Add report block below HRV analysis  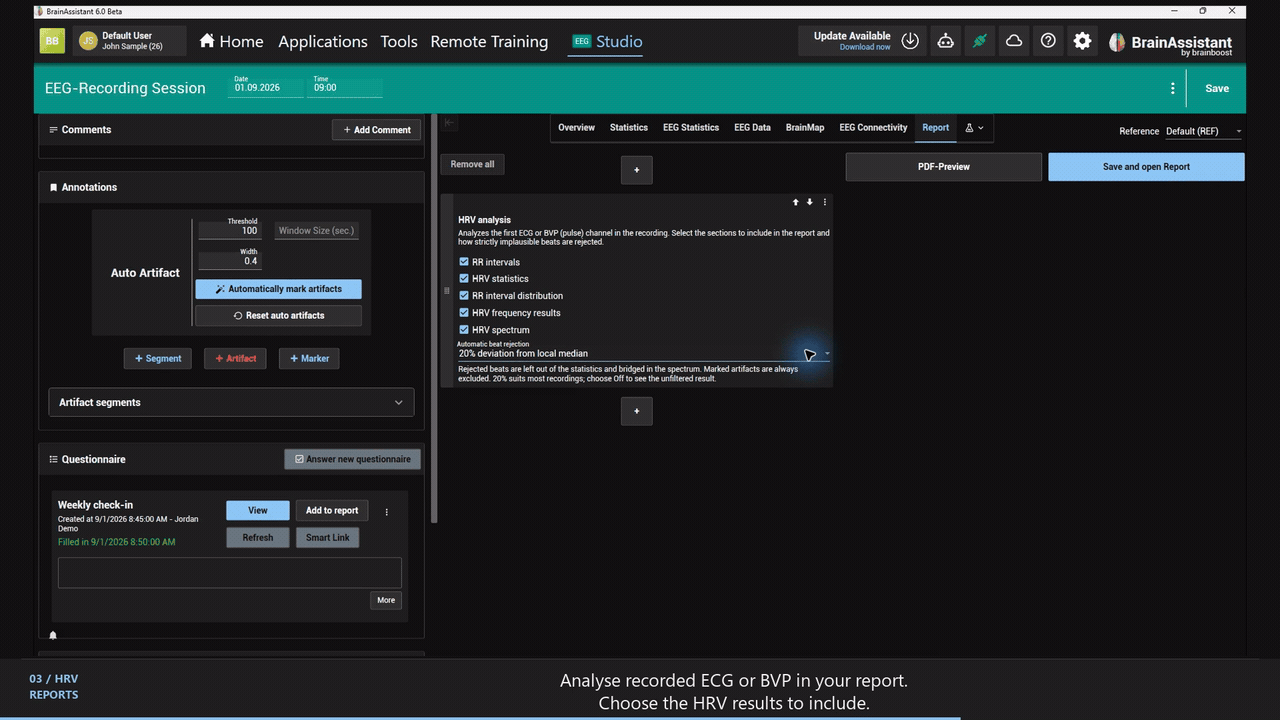point(637,411)
